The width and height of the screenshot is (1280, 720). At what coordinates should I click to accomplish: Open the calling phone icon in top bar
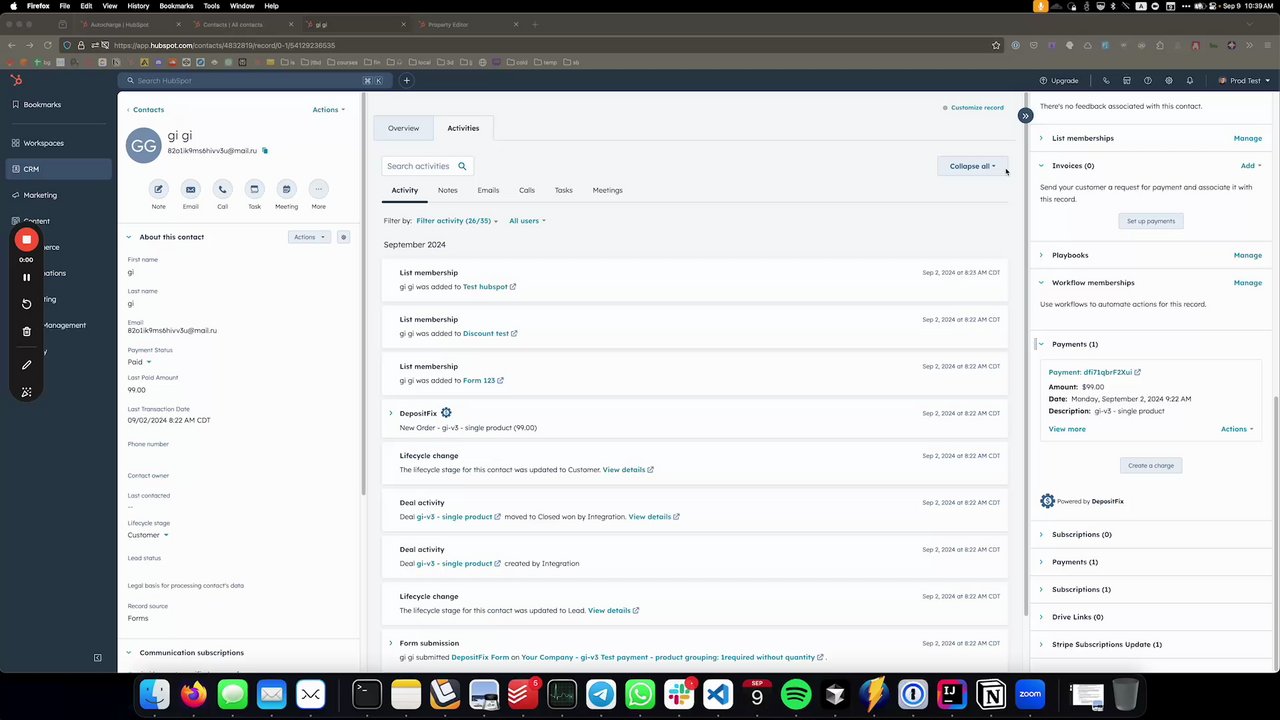click(x=1106, y=80)
